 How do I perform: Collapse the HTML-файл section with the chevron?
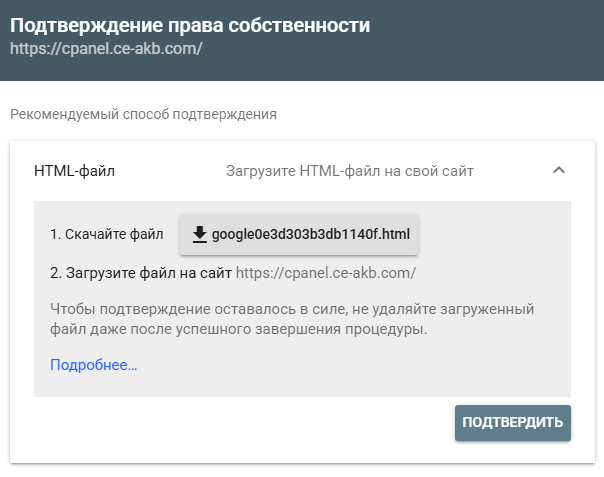(559, 170)
